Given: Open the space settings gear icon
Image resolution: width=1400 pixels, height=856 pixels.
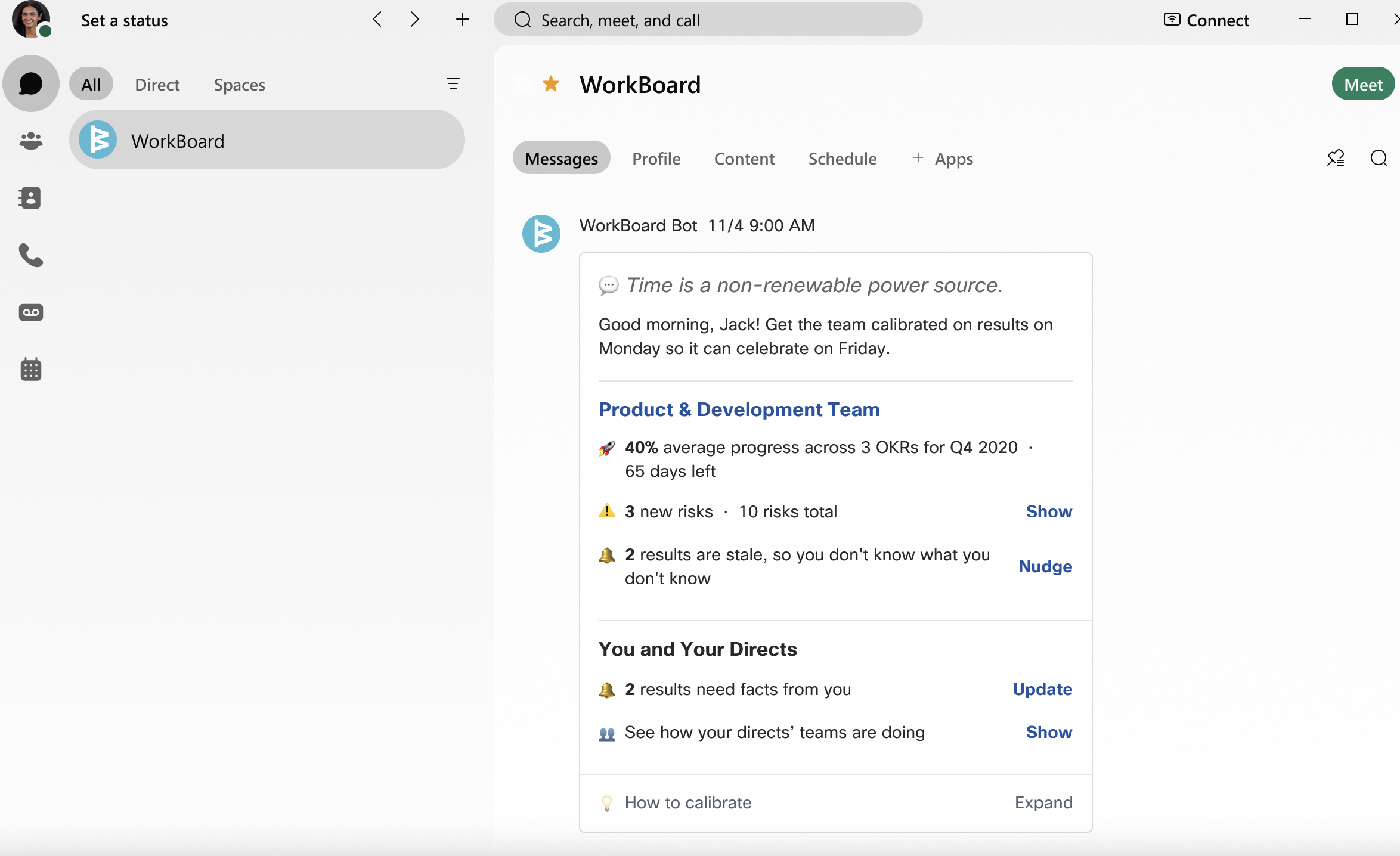Looking at the screenshot, I should point(523,84).
